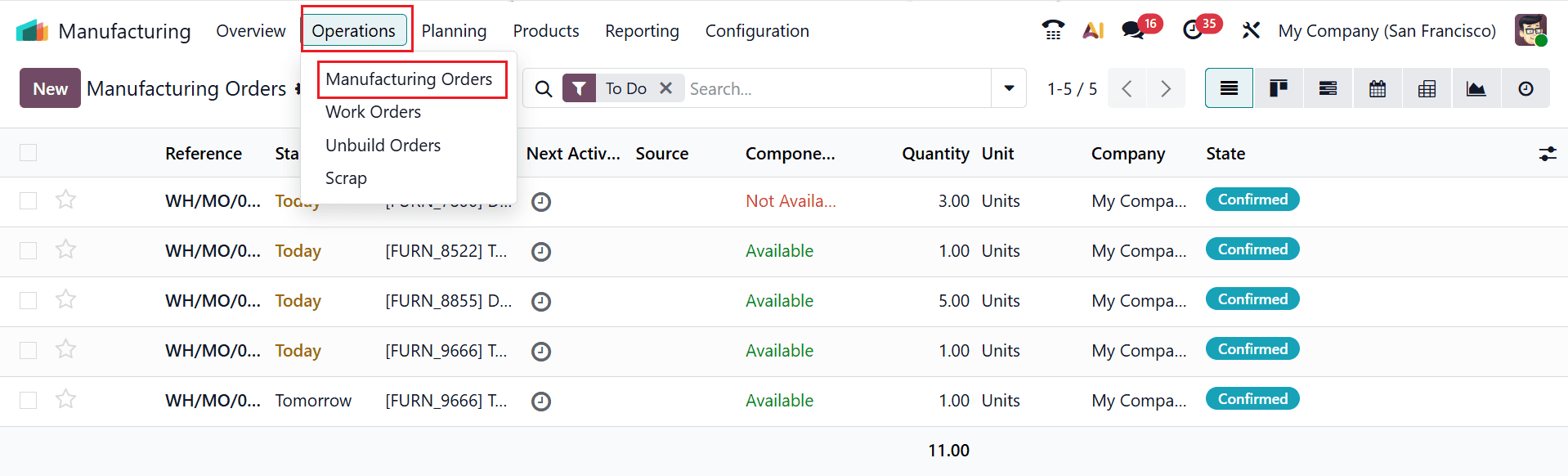Viewport: 1568px width, 476px height.
Task: Sort by Quantity column header
Action: 935,154
